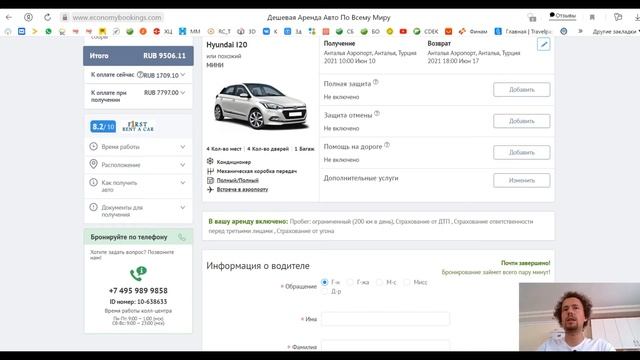This screenshot has height=360, width=640.
Task: Click the phone number +7 495 989 9858
Action: pyautogui.click(x=138, y=291)
